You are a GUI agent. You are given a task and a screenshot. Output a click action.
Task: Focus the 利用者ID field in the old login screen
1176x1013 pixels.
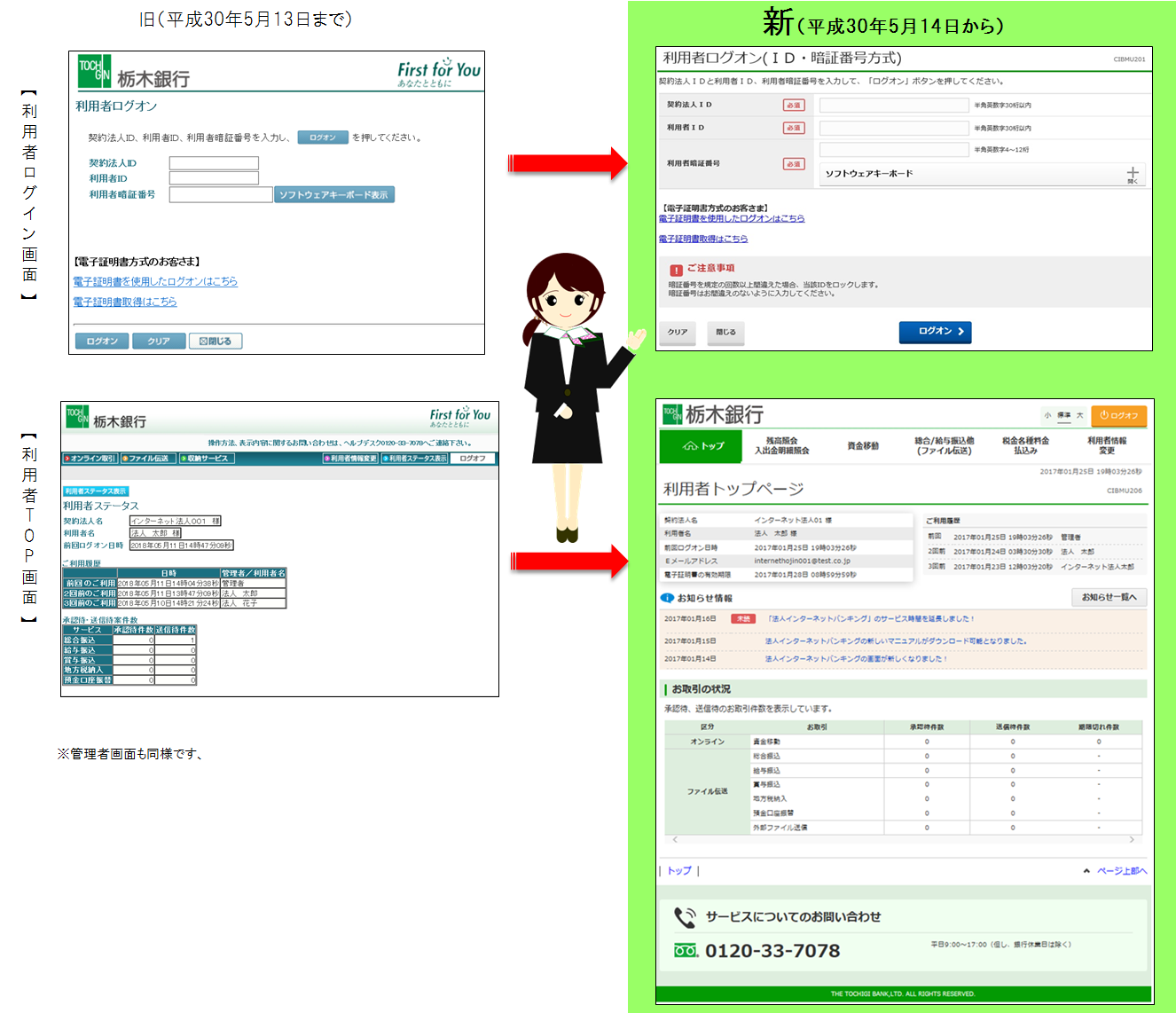pyautogui.click(x=214, y=178)
